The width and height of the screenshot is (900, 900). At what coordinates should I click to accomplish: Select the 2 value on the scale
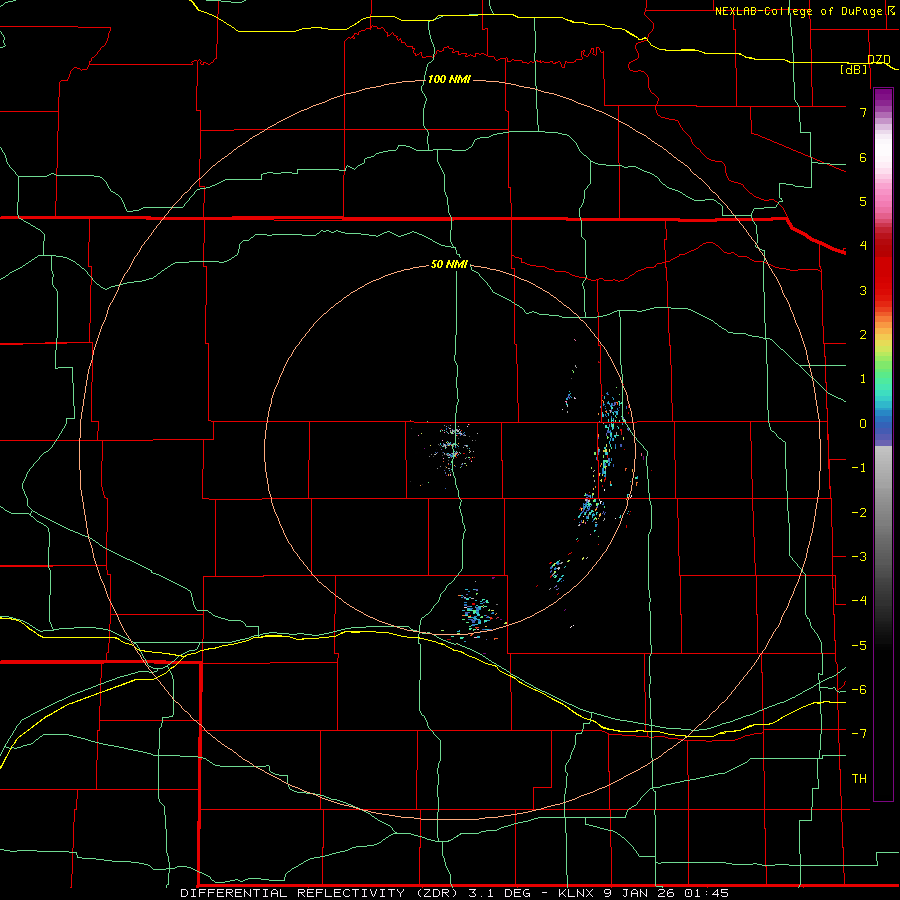tap(863, 335)
